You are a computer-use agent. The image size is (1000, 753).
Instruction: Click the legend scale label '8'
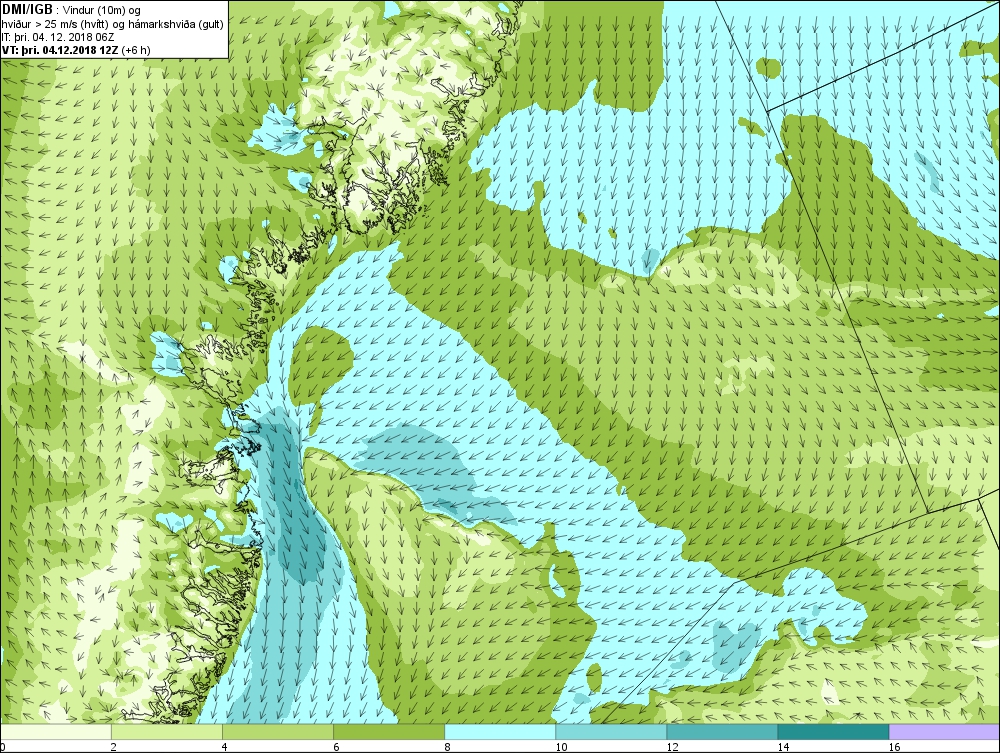(x=447, y=747)
